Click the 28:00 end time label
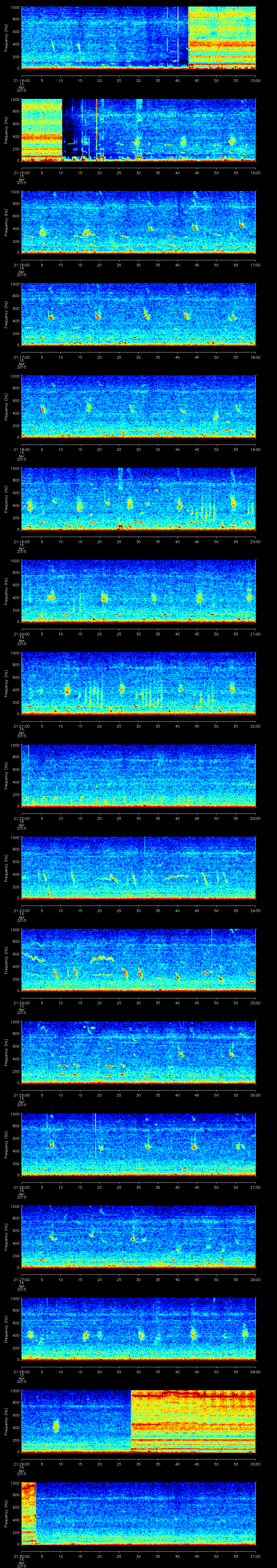The height and width of the screenshot is (1568, 277). point(256,1279)
